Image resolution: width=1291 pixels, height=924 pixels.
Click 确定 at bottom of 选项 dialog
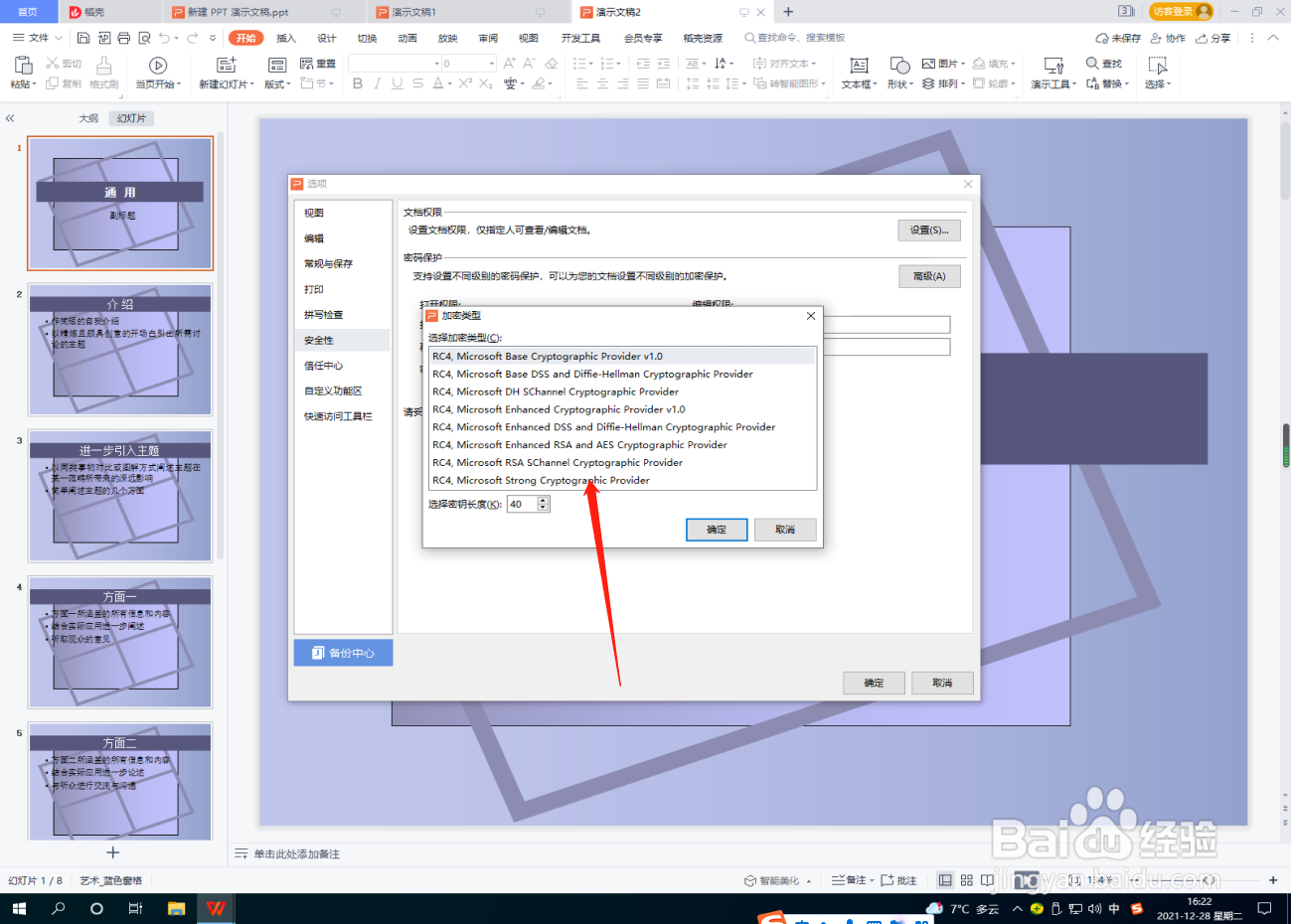(874, 683)
